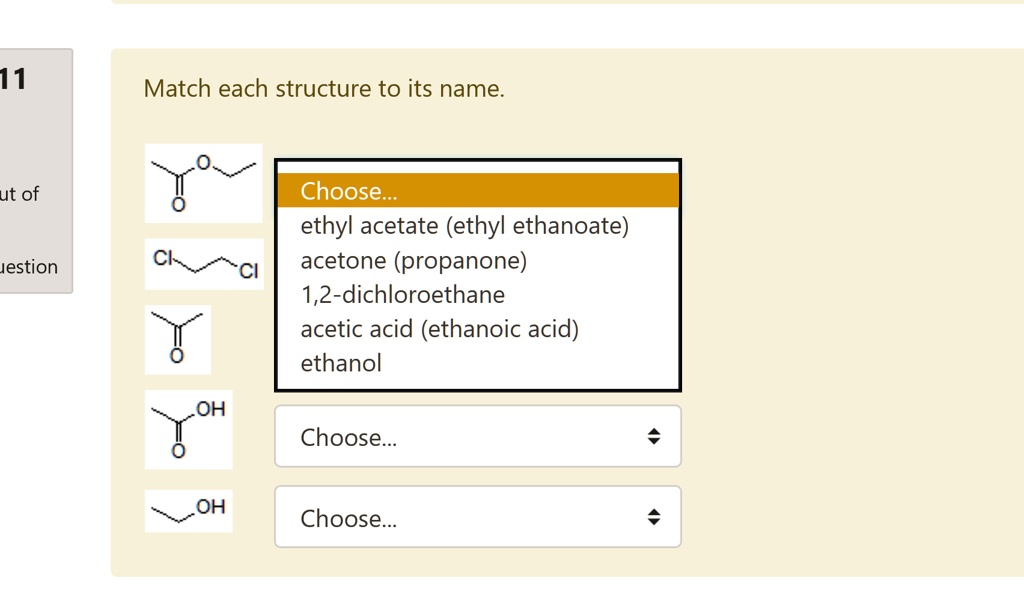Image resolution: width=1024 pixels, height=595 pixels.
Task: Select acetic acid (ethanoic acid) option
Action: (x=439, y=329)
